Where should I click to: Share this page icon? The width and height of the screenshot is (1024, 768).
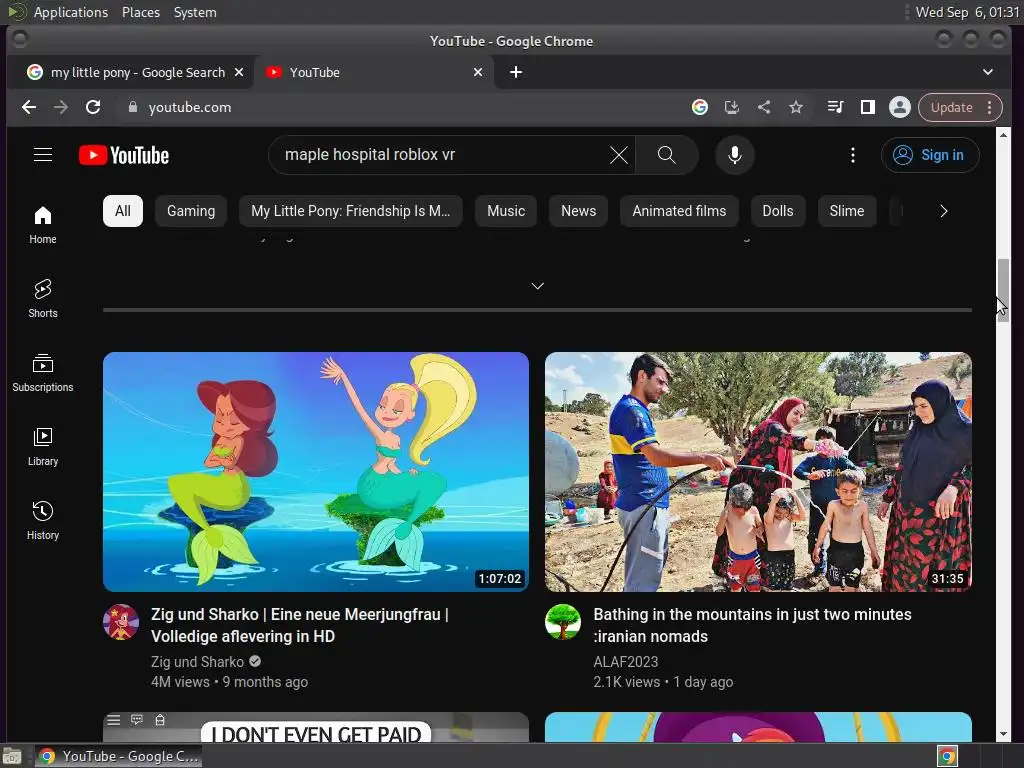pos(763,107)
